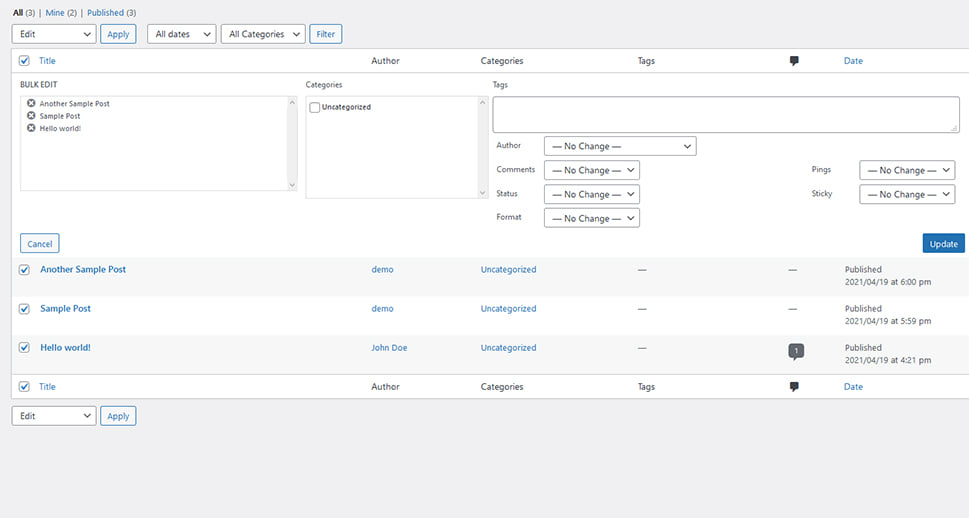The height and width of the screenshot is (518, 969).
Task: Toggle select-all checkbox in table header
Action: (24, 61)
